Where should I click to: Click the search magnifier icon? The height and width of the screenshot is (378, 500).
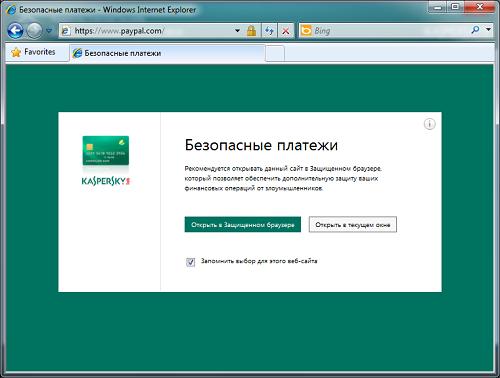pyautogui.click(x=475, y=30)
